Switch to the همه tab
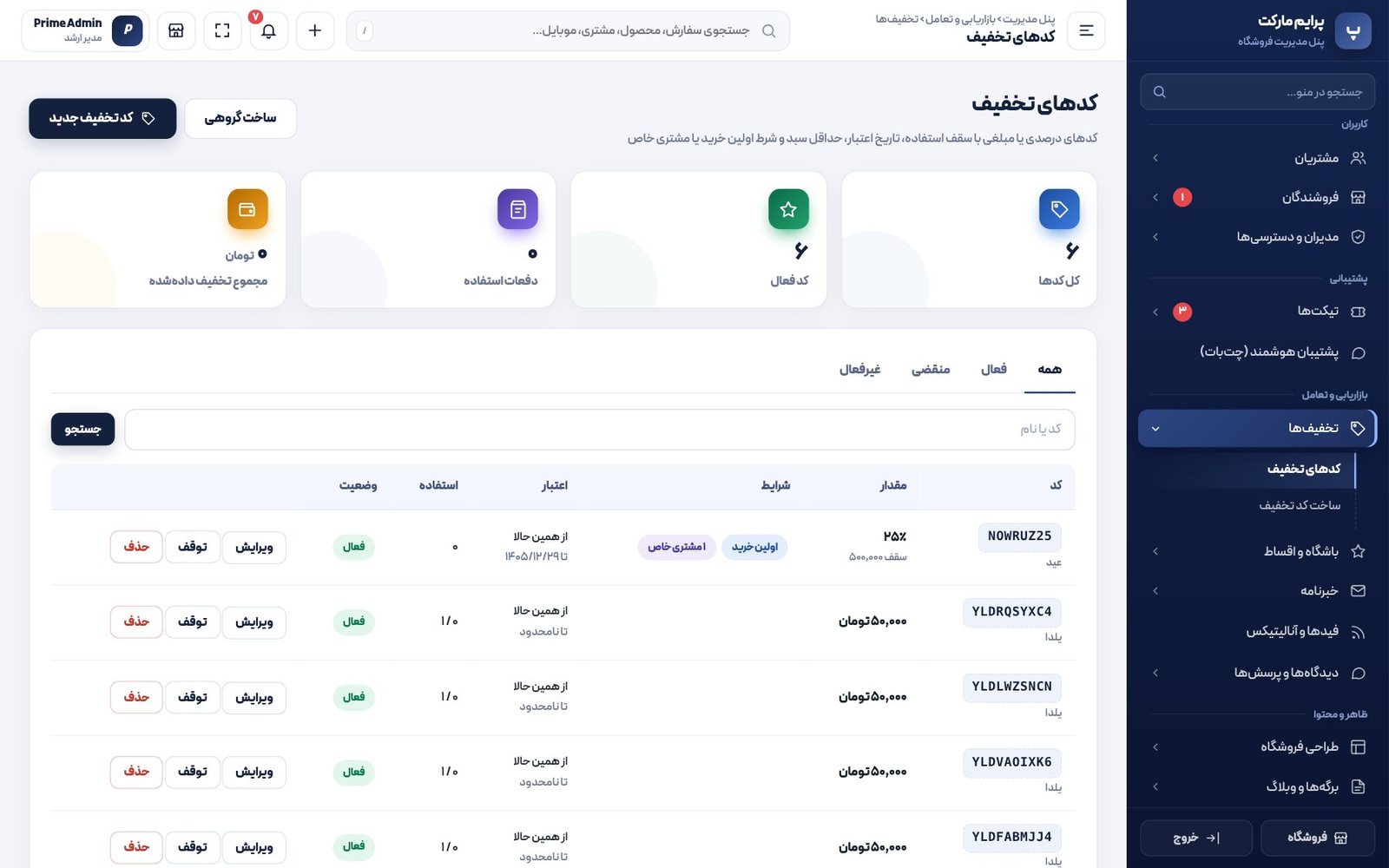Image resolution: width=1389 pixels, height=868 pixels. [1050, 370]
